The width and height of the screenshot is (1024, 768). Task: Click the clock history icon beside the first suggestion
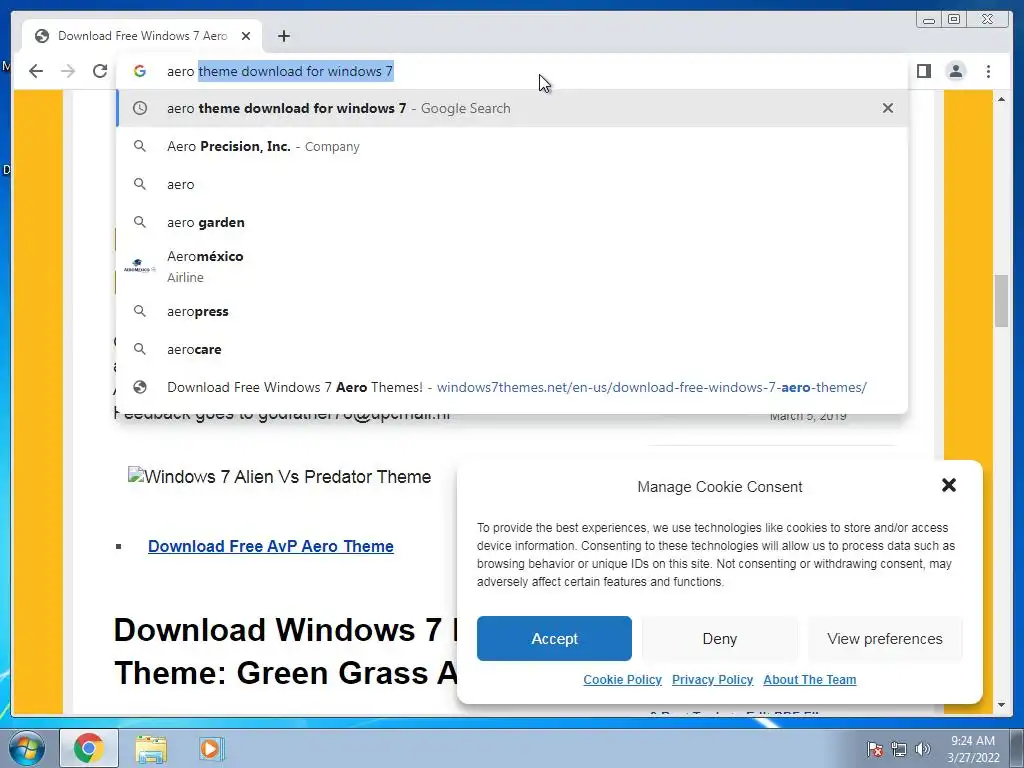tap(140, 108)
